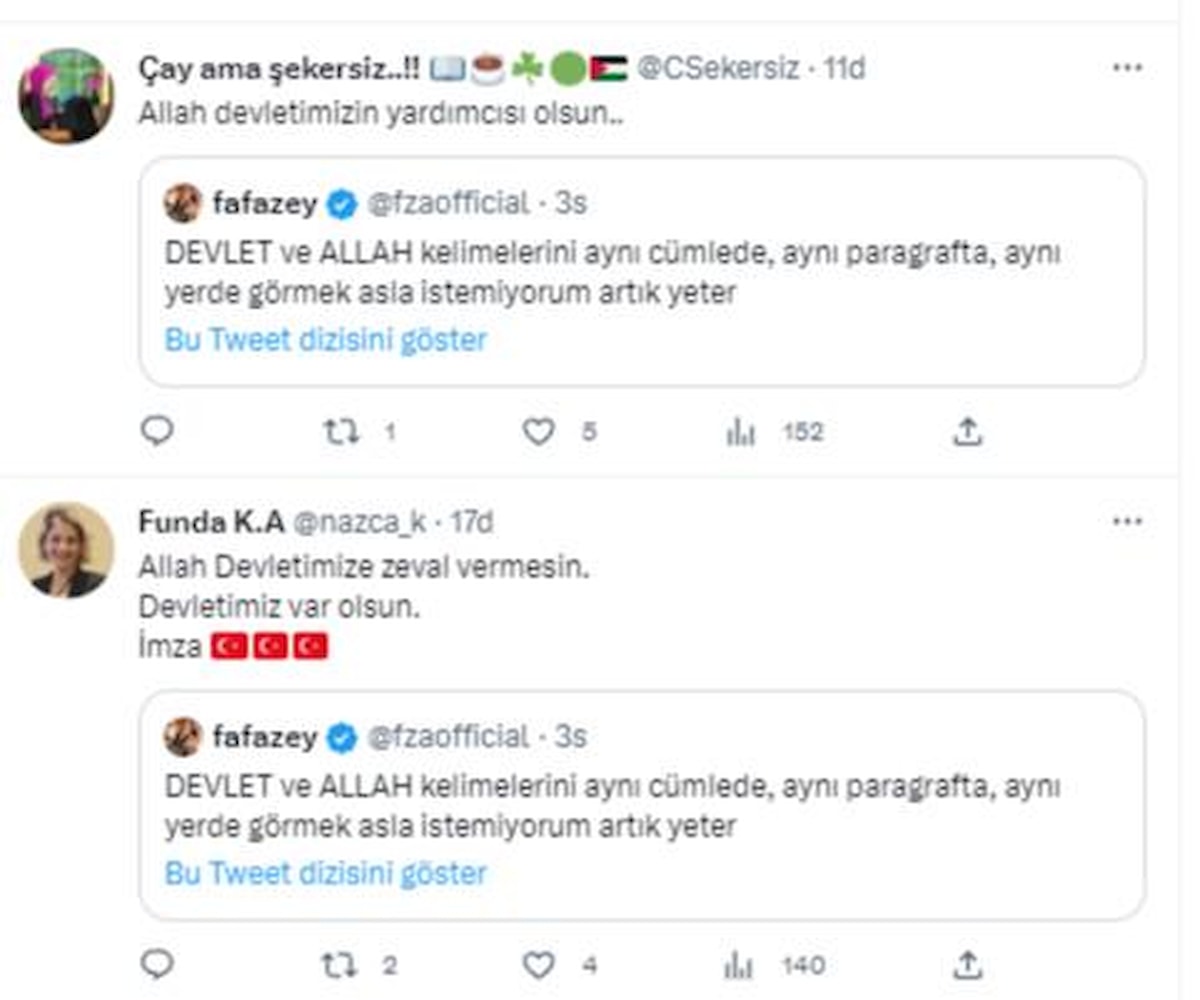The height and width of the screenshot is (1000, 1200).
Task: Retweet the @CSekersiz tweet
Action: coord(341,431)
